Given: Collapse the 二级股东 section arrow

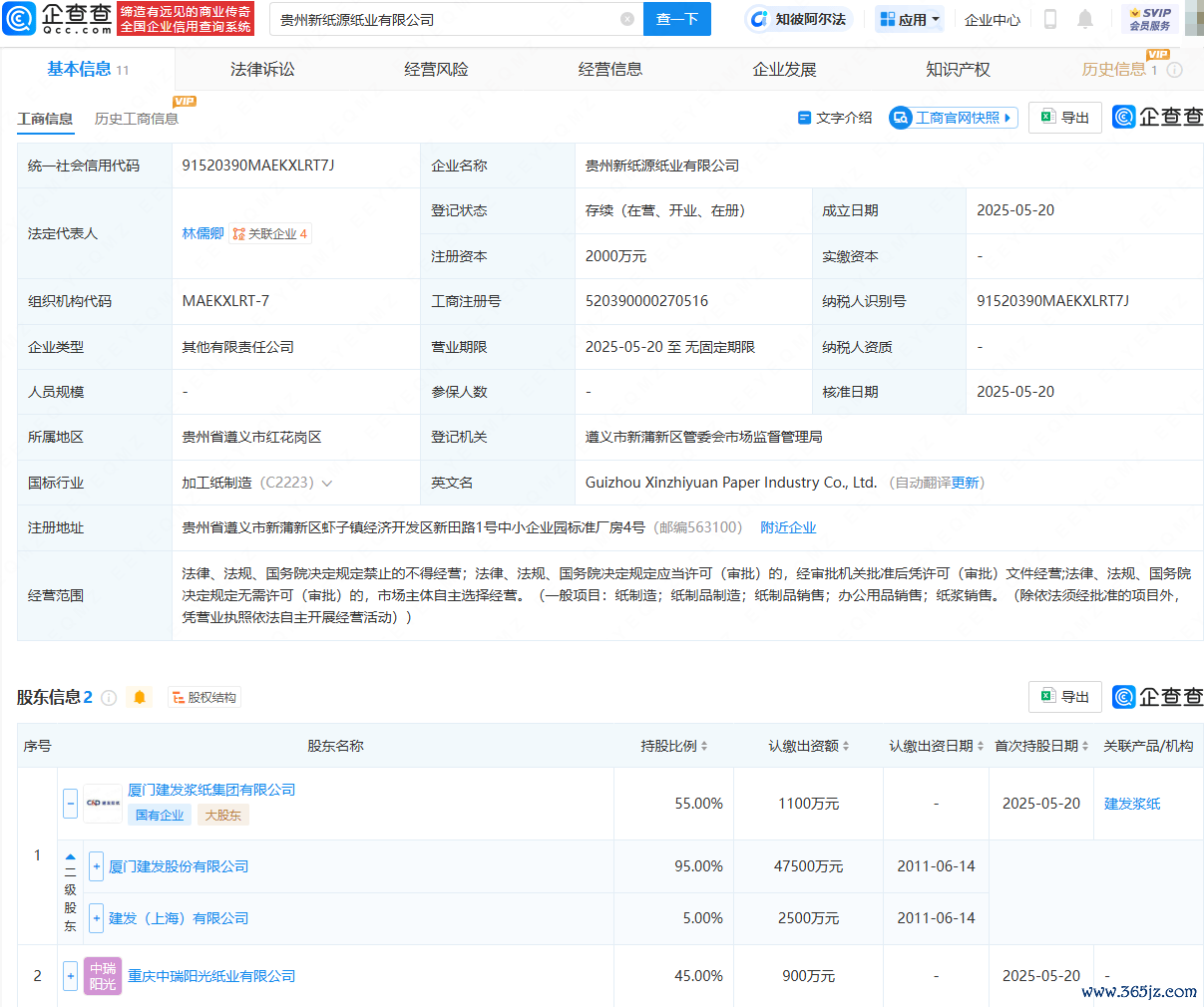Looking at the screenshot, I should pos(70,856).
